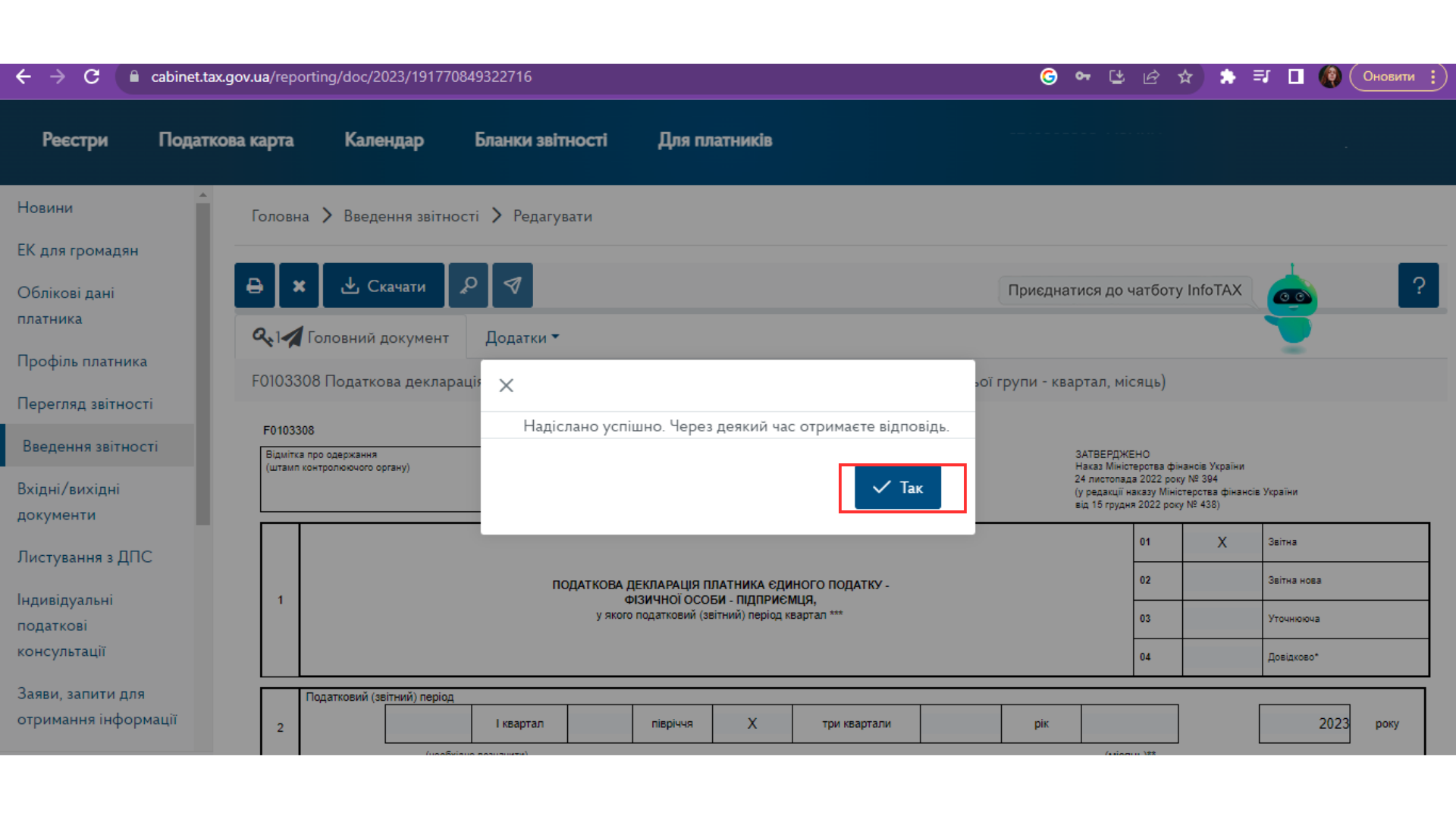Click the print document icon button
Image resolution: width=1456 pixels, height=819 pixels.
(x=255, y=285)
